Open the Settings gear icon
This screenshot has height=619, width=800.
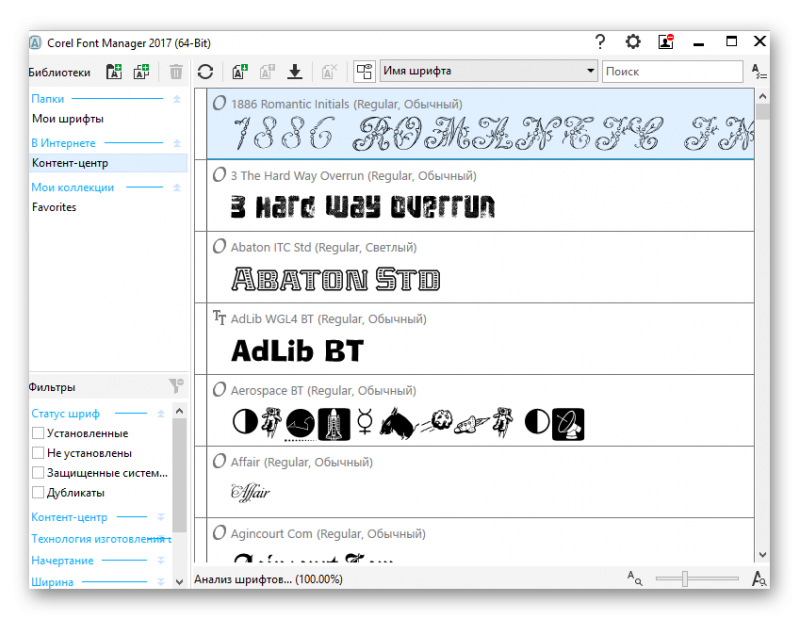tap(633, 42)
